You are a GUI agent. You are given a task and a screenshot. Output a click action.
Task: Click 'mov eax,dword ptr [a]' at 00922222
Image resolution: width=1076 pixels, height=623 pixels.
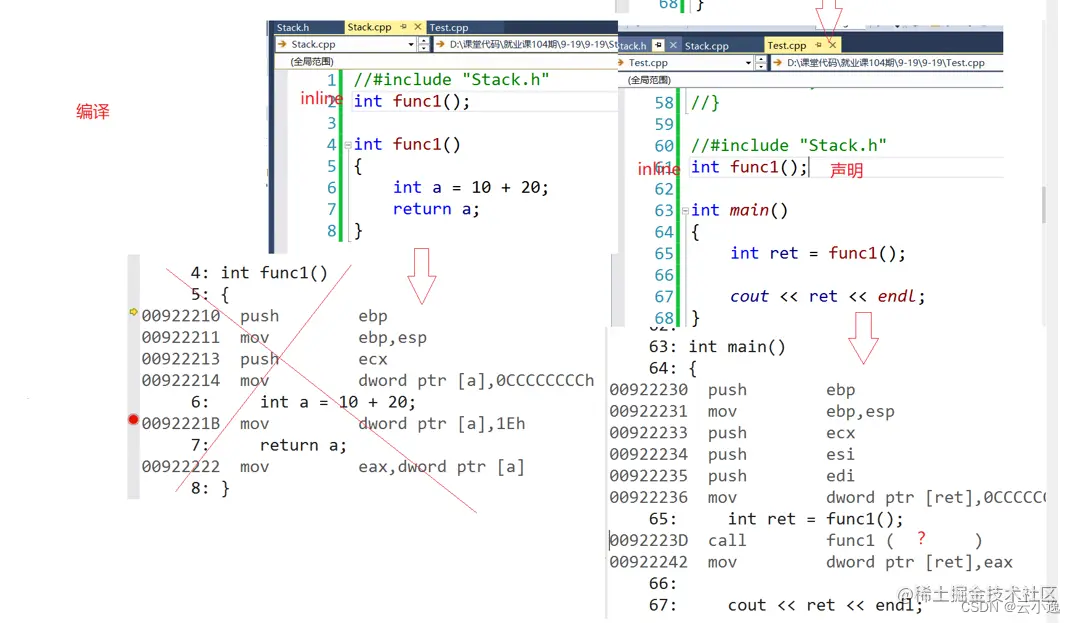pyautogui.click(x=334, y=467)
